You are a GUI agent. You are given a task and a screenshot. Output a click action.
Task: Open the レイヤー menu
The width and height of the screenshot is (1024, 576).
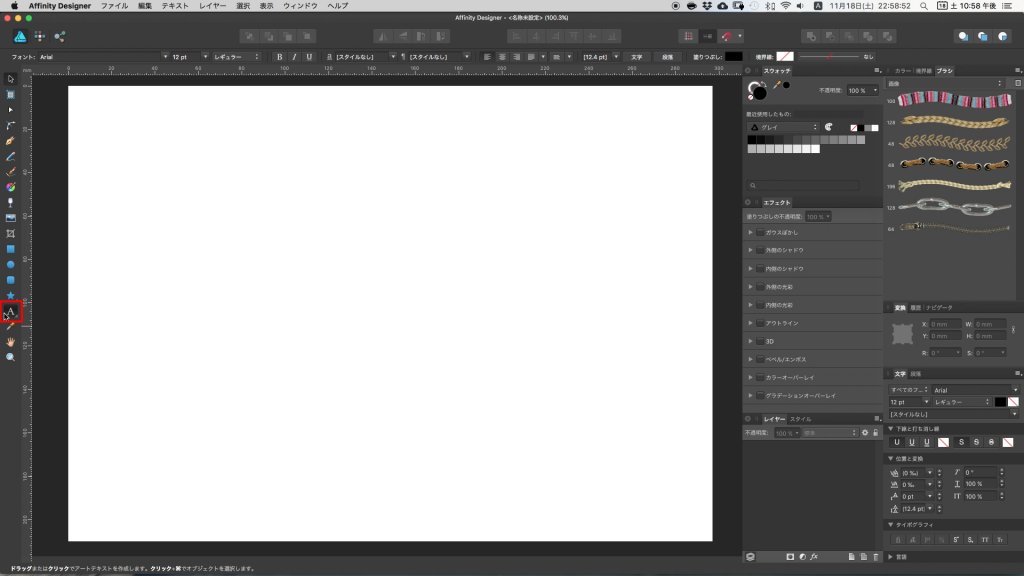pos(213,6)
